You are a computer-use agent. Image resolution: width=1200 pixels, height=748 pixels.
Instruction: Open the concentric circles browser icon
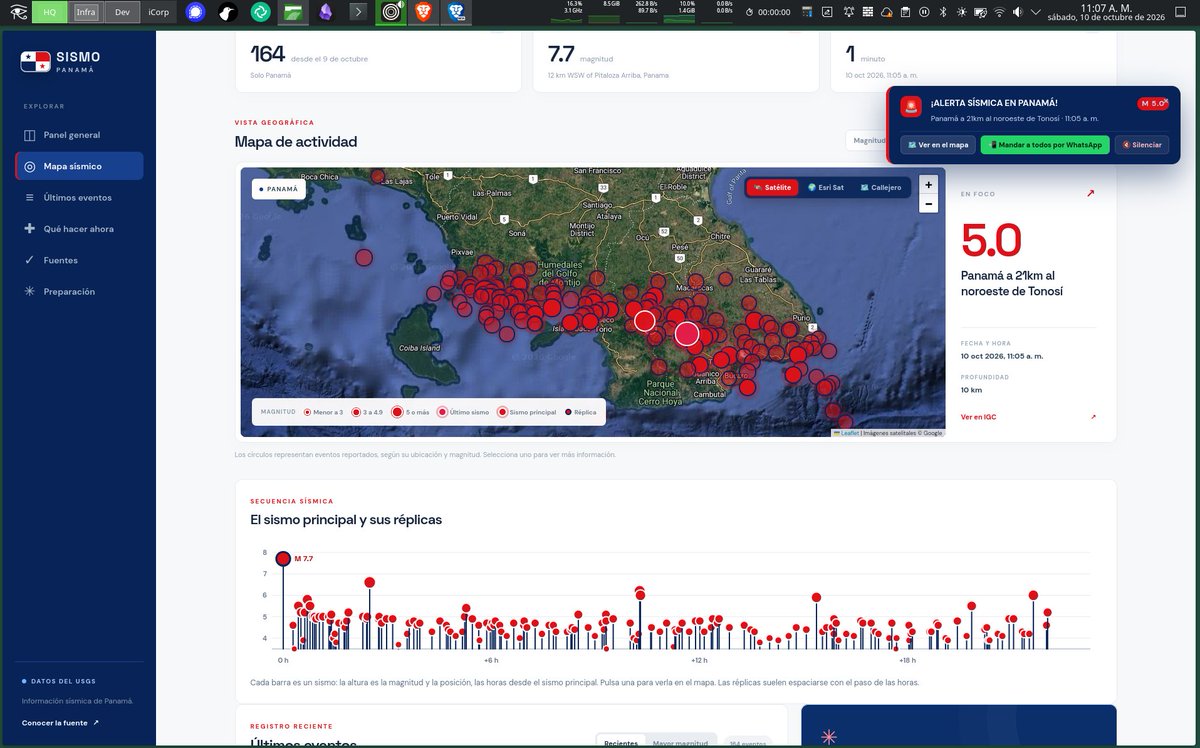(x=391, y=12)
